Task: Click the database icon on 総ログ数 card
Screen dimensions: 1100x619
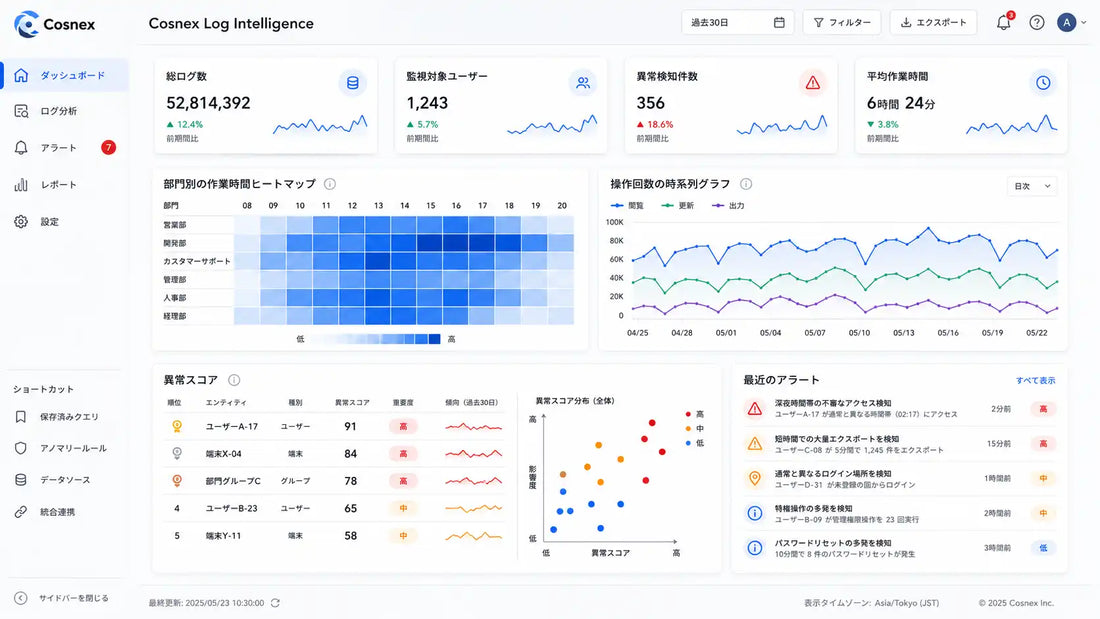Action: pyautogui.click(x=353, y=83)
